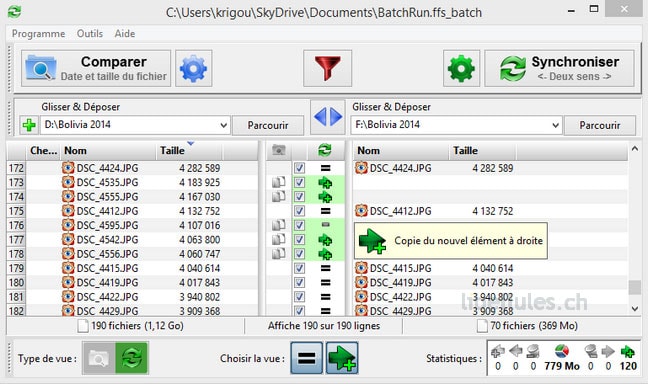Image resolution: width=648 pixels, height=384 pixels.
Task: Click category icon in row 176
Action: 279,225
